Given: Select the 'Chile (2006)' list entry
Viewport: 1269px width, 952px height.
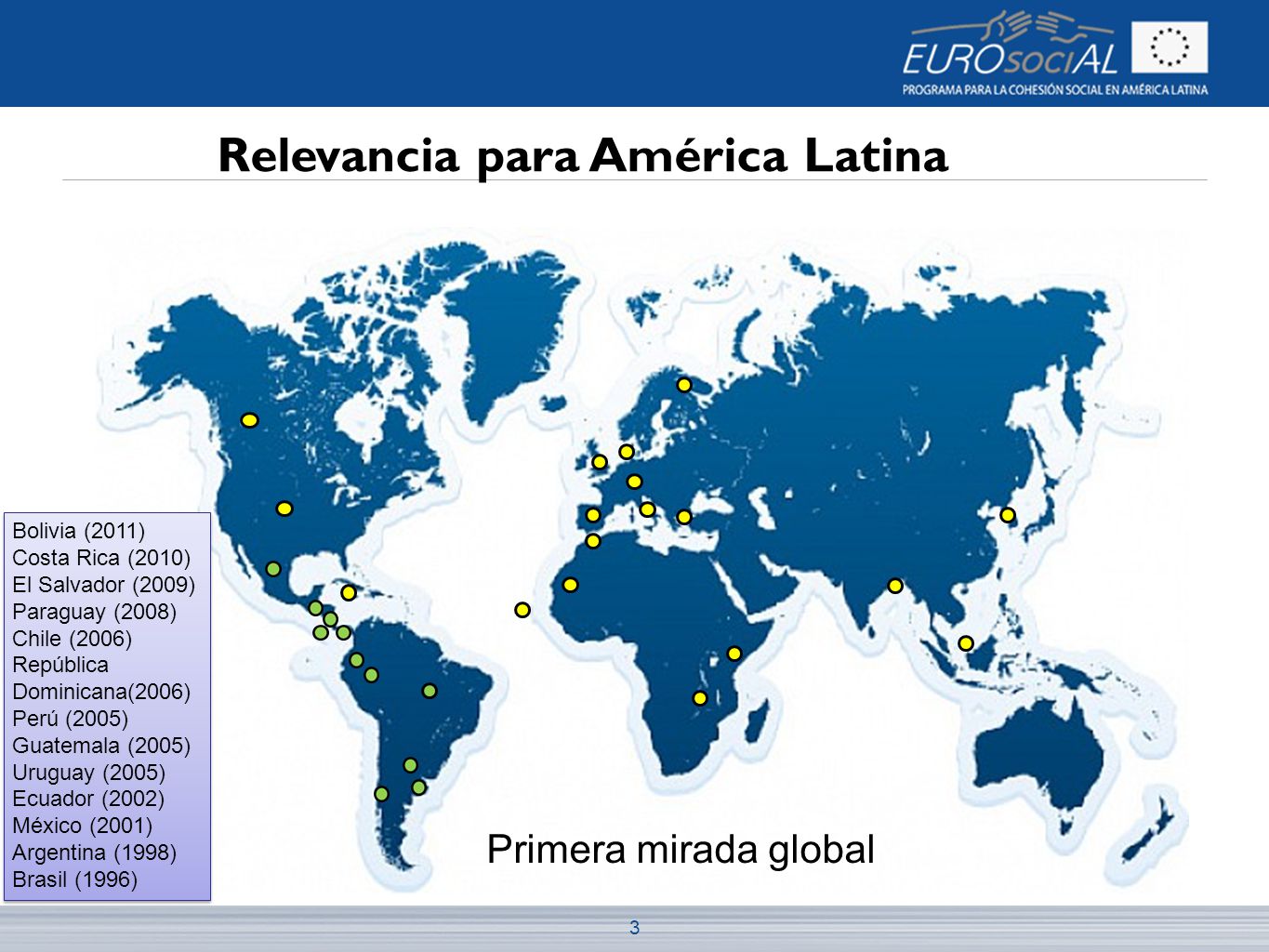Looking at the screenshot, I should point(73,639).
